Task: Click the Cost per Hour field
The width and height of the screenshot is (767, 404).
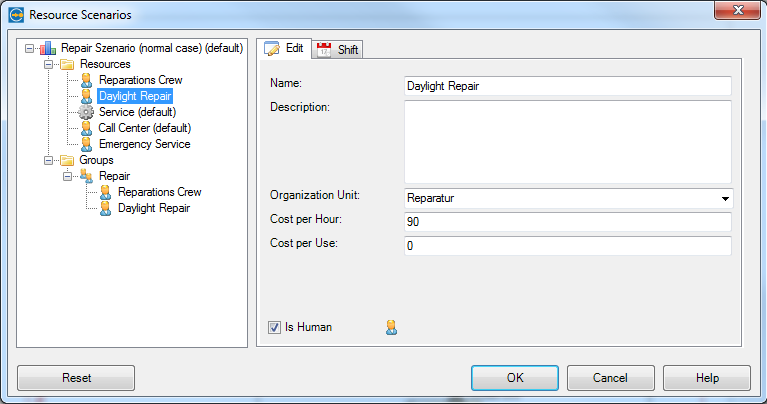Action: click(568, 222)
